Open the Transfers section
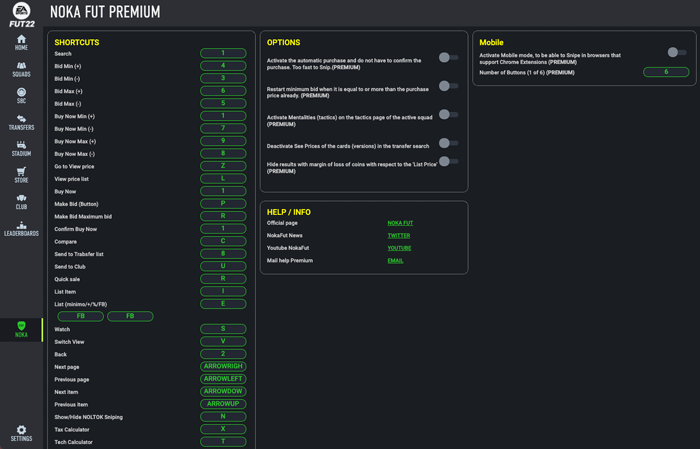The width and height of the screenshot is (700, 449). pyautogui.click(x=21, y=122)
